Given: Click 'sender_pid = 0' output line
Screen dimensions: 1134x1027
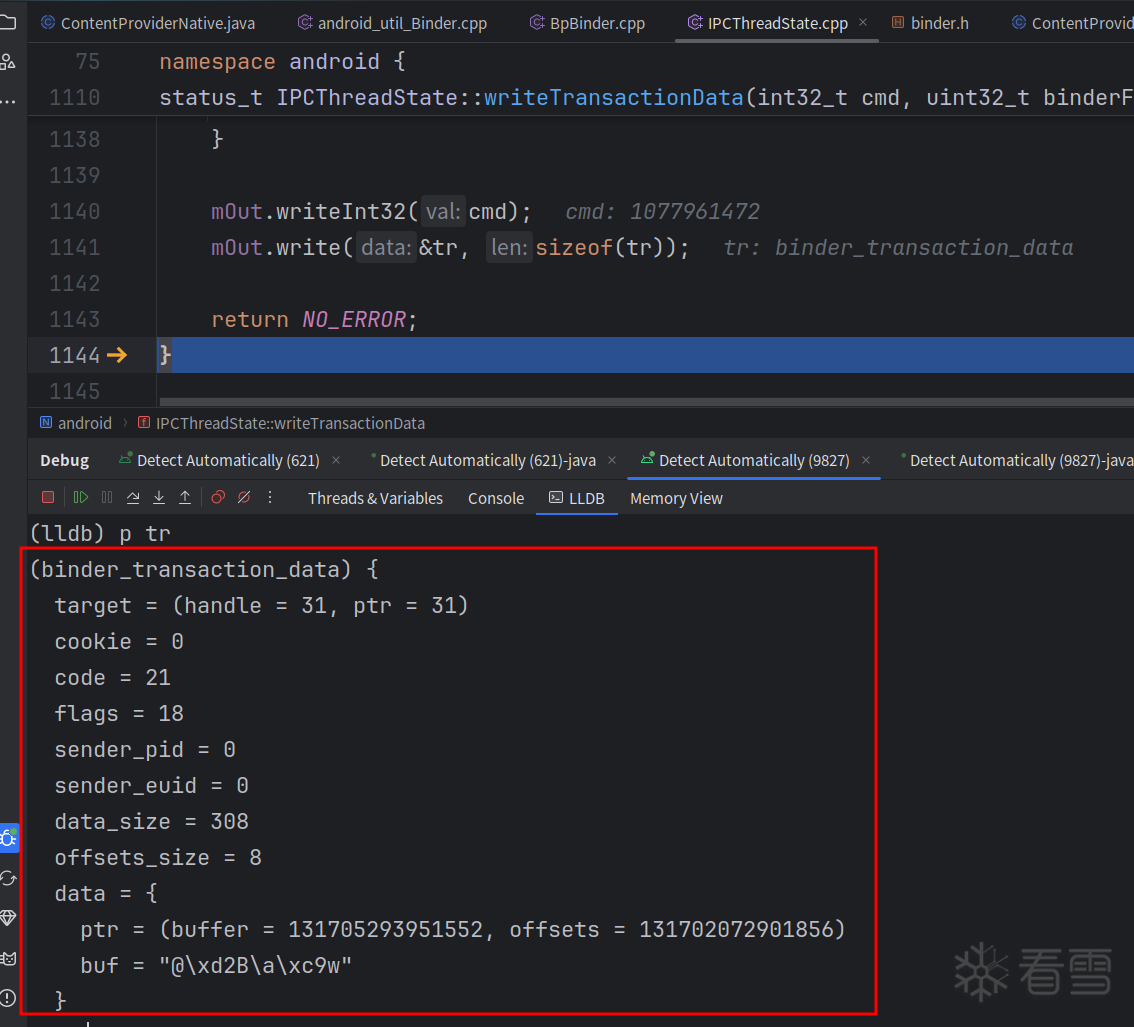Looking at the screenshot, I should tap(145, 749).
